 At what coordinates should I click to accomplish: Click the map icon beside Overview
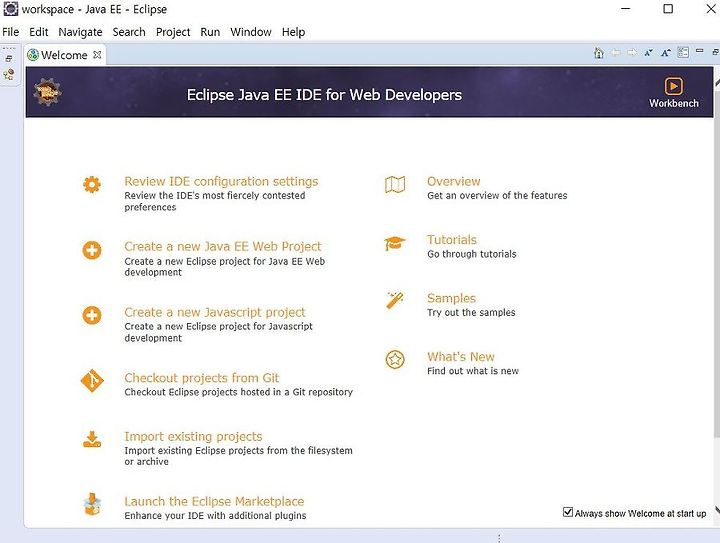pos(395,185)
